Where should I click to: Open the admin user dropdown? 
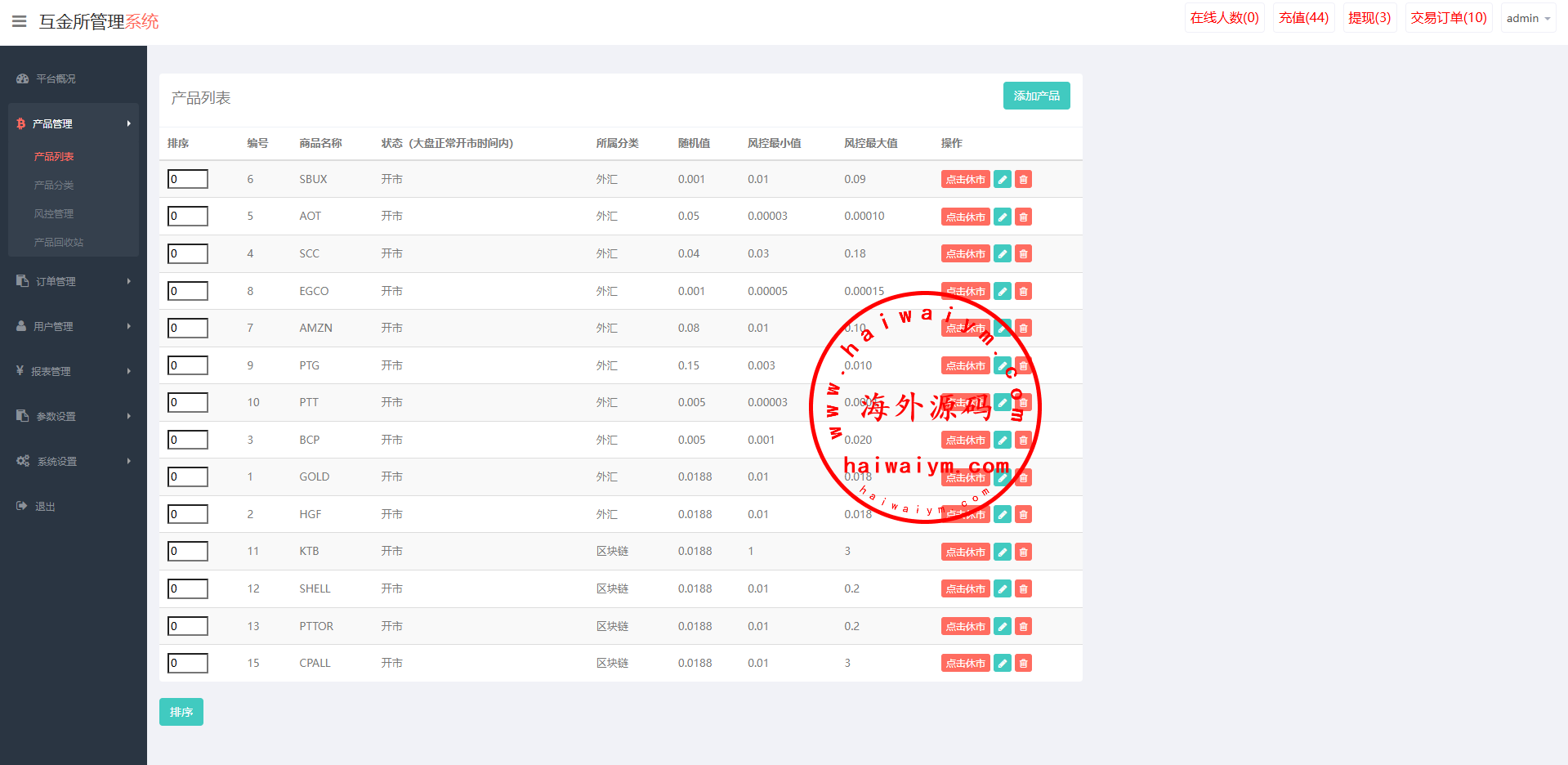click(x=1527, y=18)
